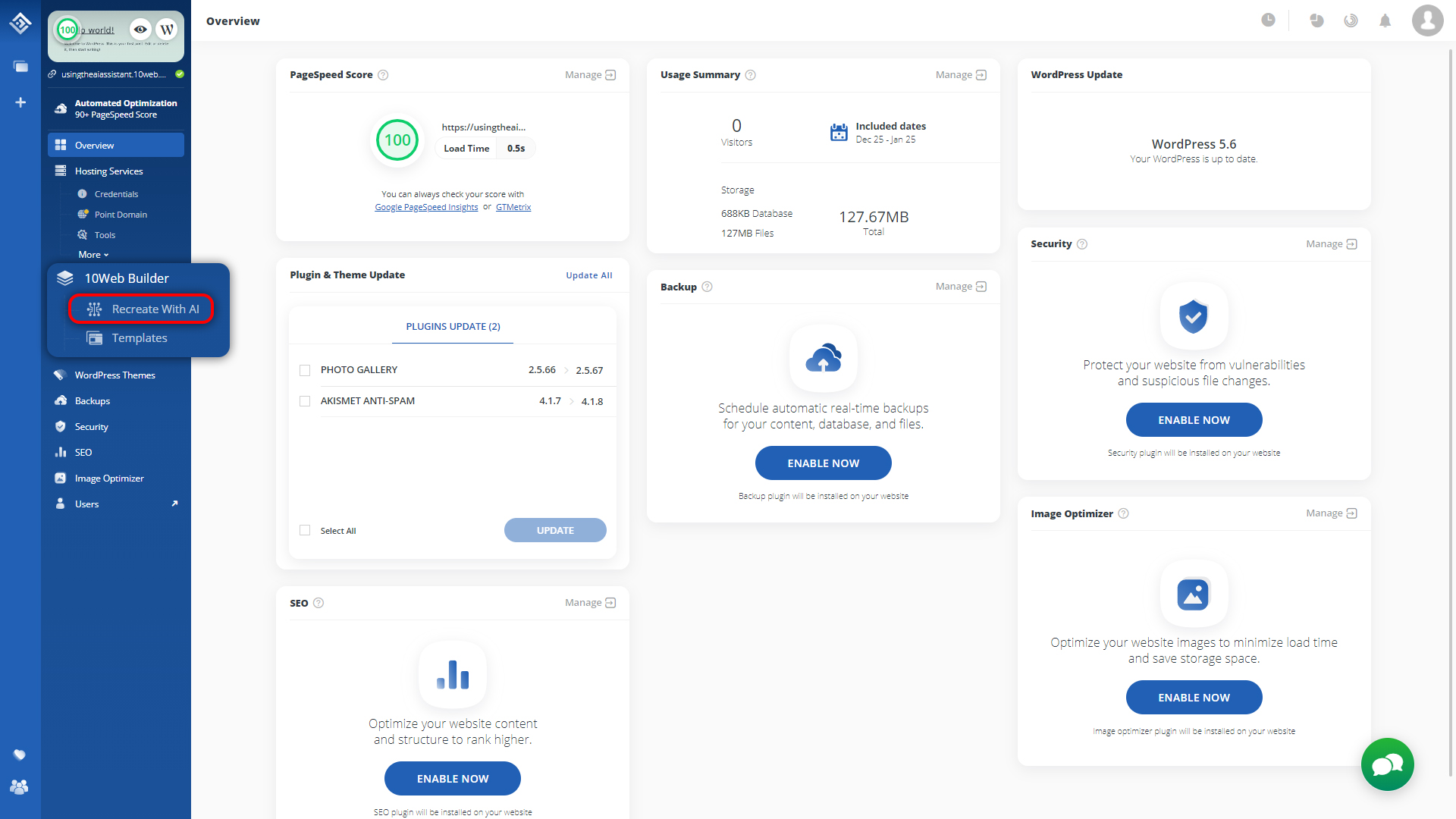Click the SEO help question icon

[x=318, y=603]
